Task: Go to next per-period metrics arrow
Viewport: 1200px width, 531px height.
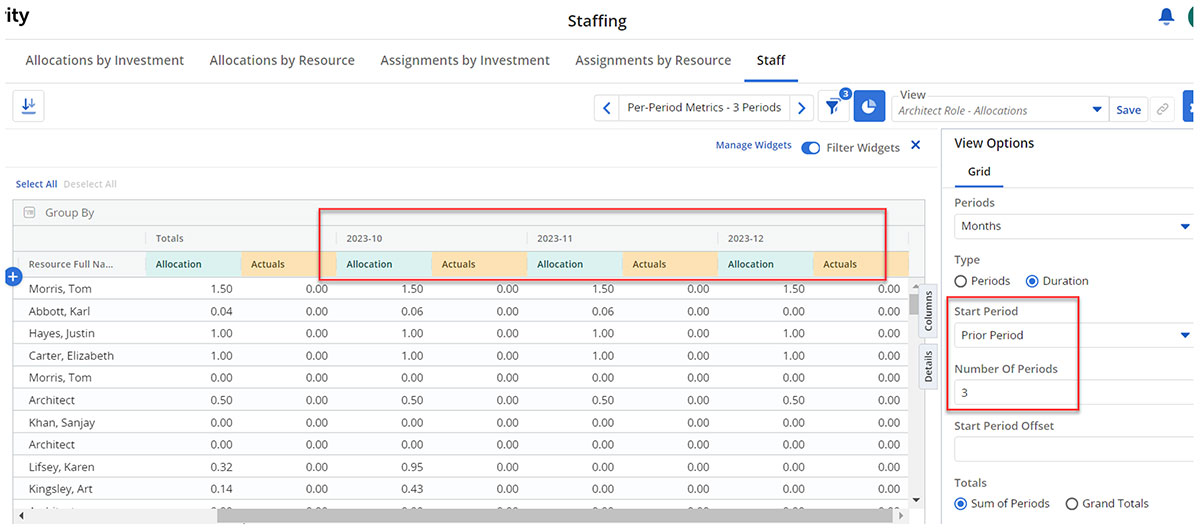Action: [x=802, y=107]
